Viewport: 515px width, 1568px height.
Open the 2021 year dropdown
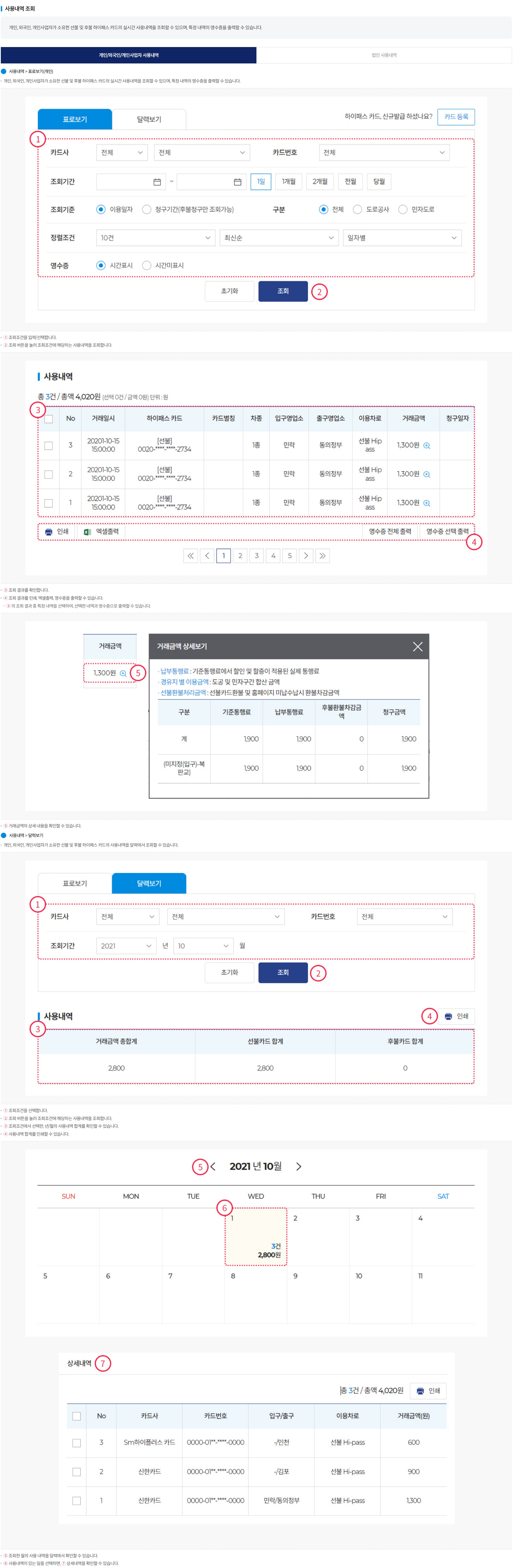tap(126, 946)
